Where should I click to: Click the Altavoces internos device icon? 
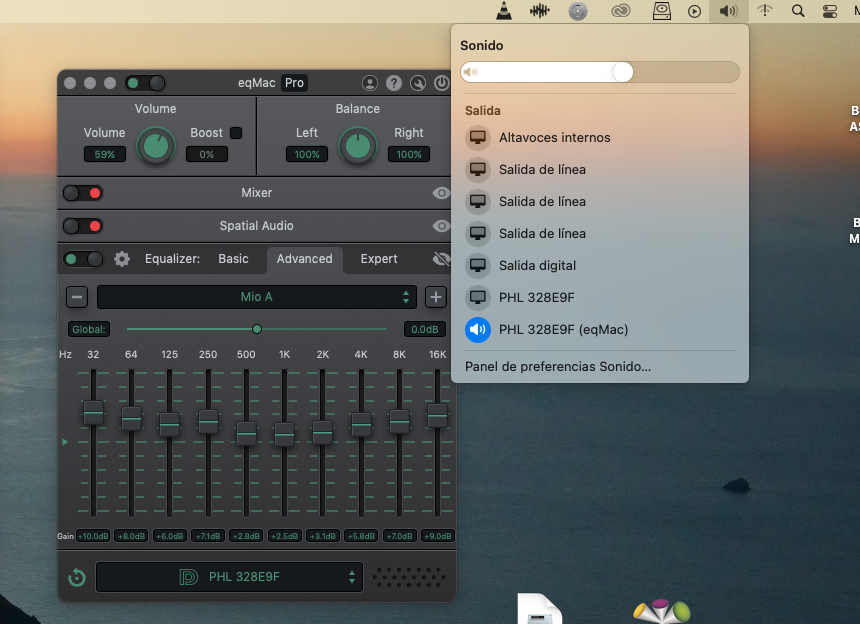(x=478, y=138)
